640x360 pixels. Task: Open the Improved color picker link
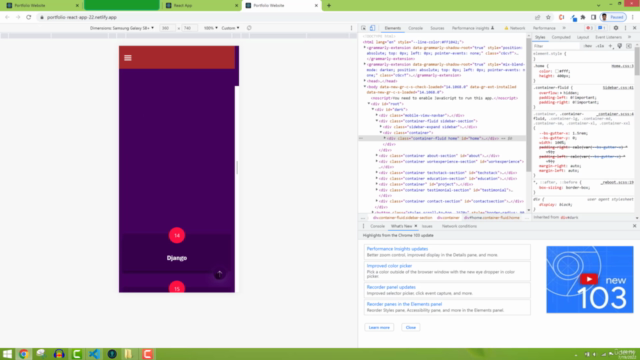click(x=389, y=266)
